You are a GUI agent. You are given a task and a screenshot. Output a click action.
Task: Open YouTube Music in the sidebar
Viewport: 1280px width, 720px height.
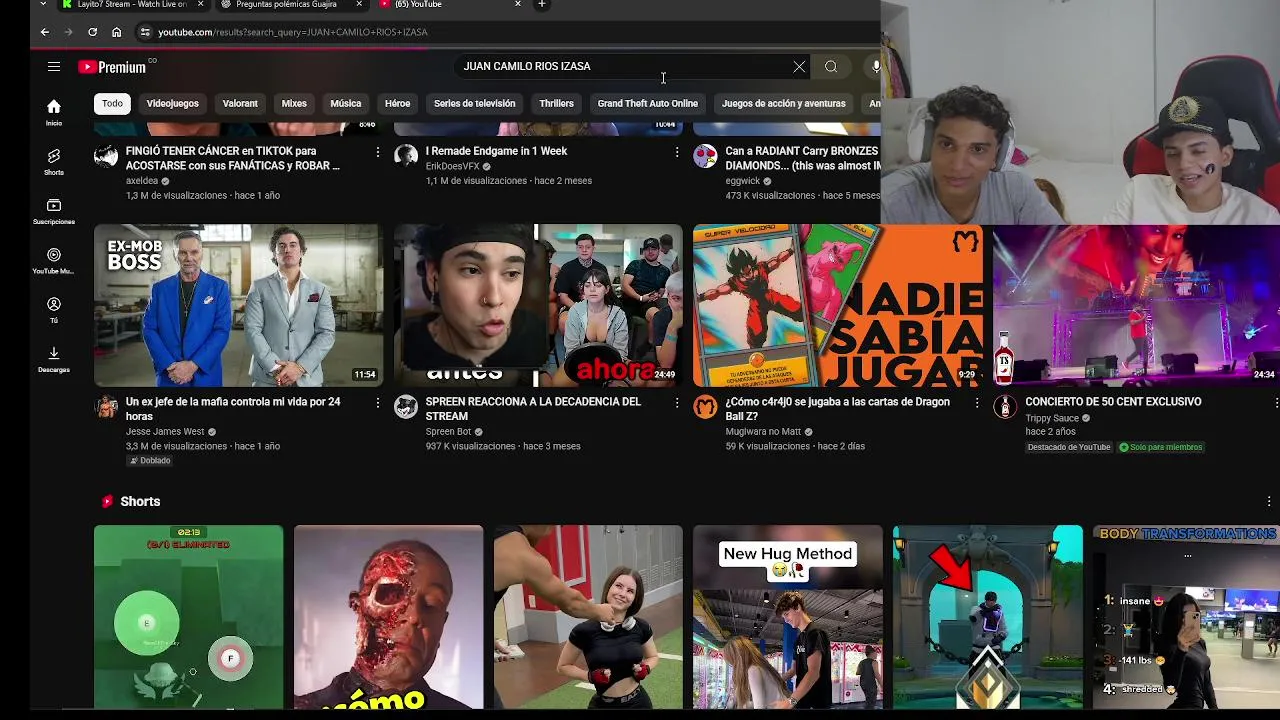(54, 261)
